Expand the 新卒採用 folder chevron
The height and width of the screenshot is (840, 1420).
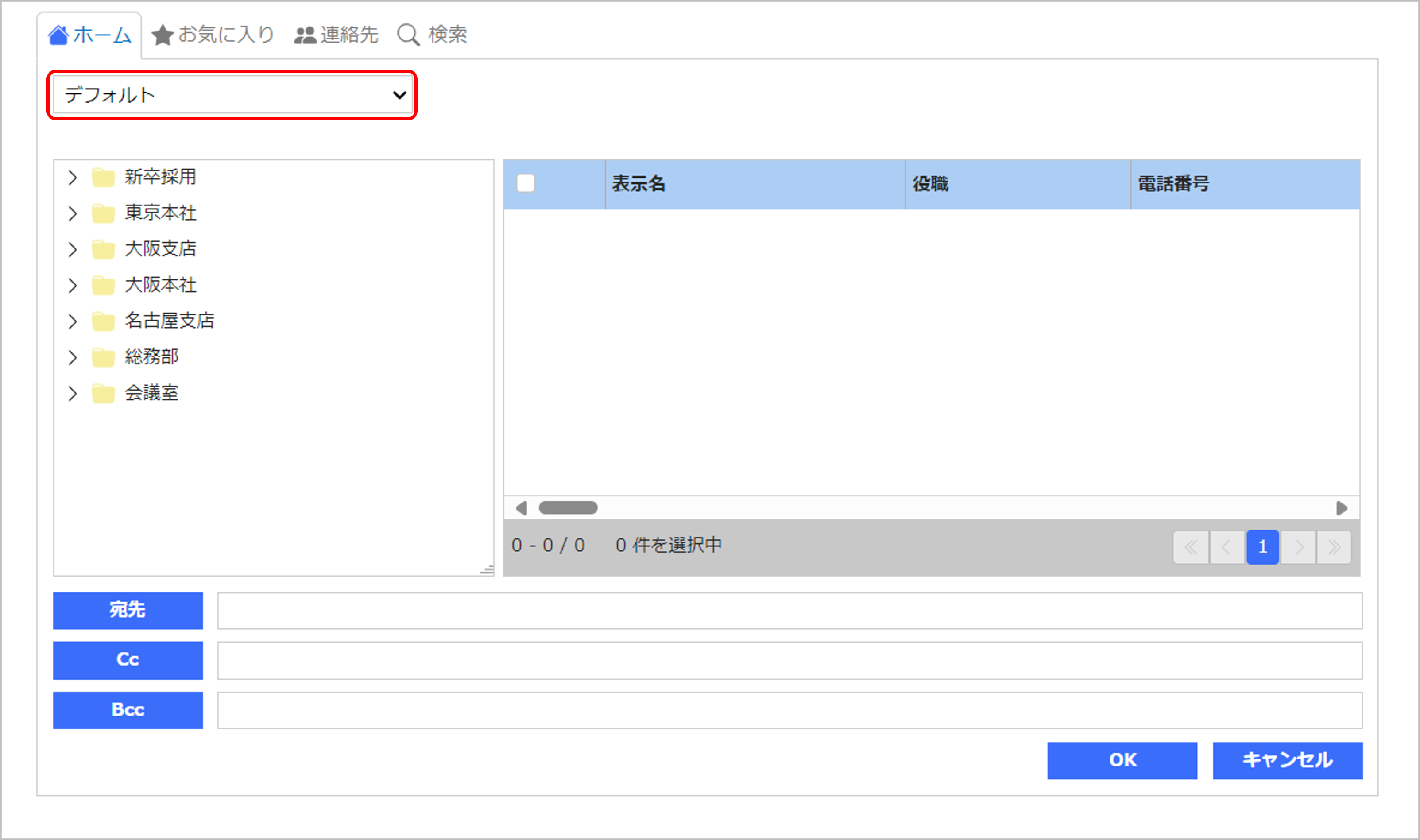pyautogui.click(x=73, y=178)
